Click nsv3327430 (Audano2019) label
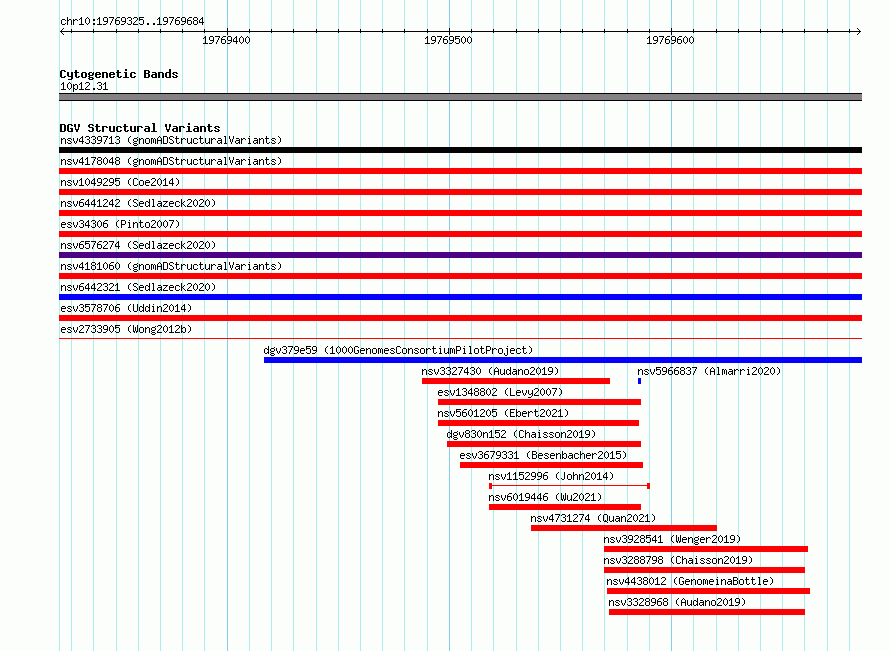 coord(490,371)
